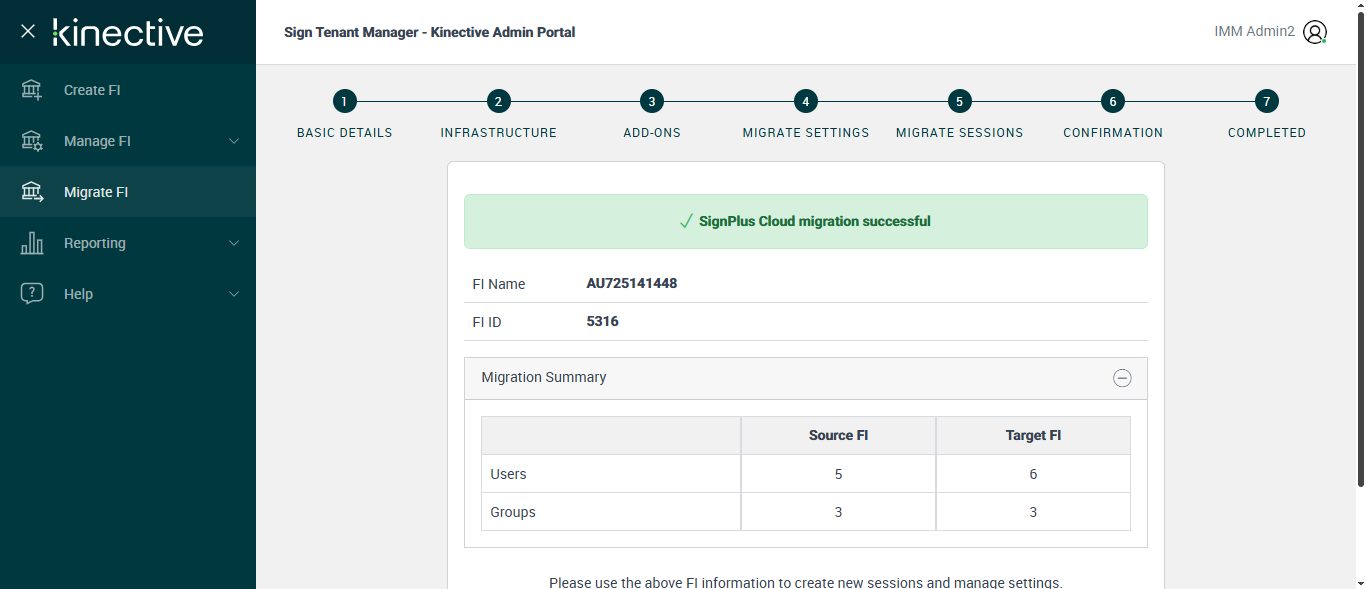The width and height of the screenshot is (1366, 589).
Task: Select Migrate FI in the sidebar
Action: [x=96, y=192]
